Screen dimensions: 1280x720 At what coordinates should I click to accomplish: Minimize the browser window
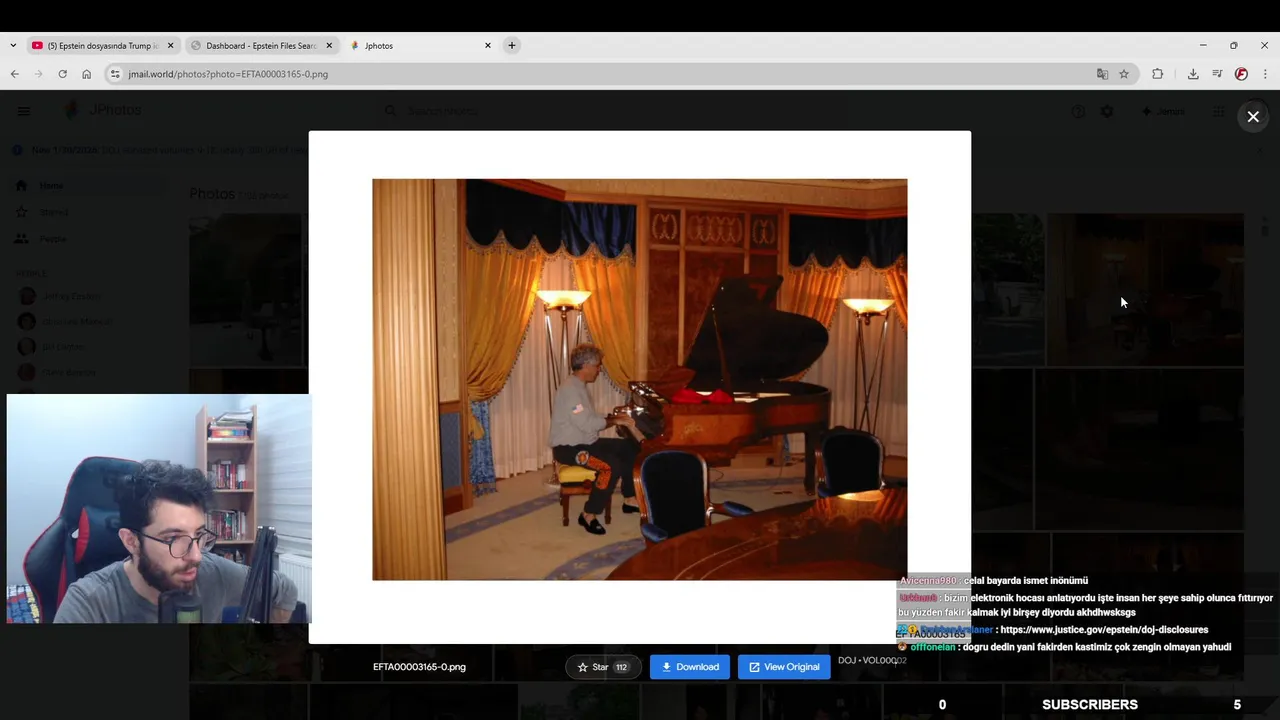[1203, 45]
